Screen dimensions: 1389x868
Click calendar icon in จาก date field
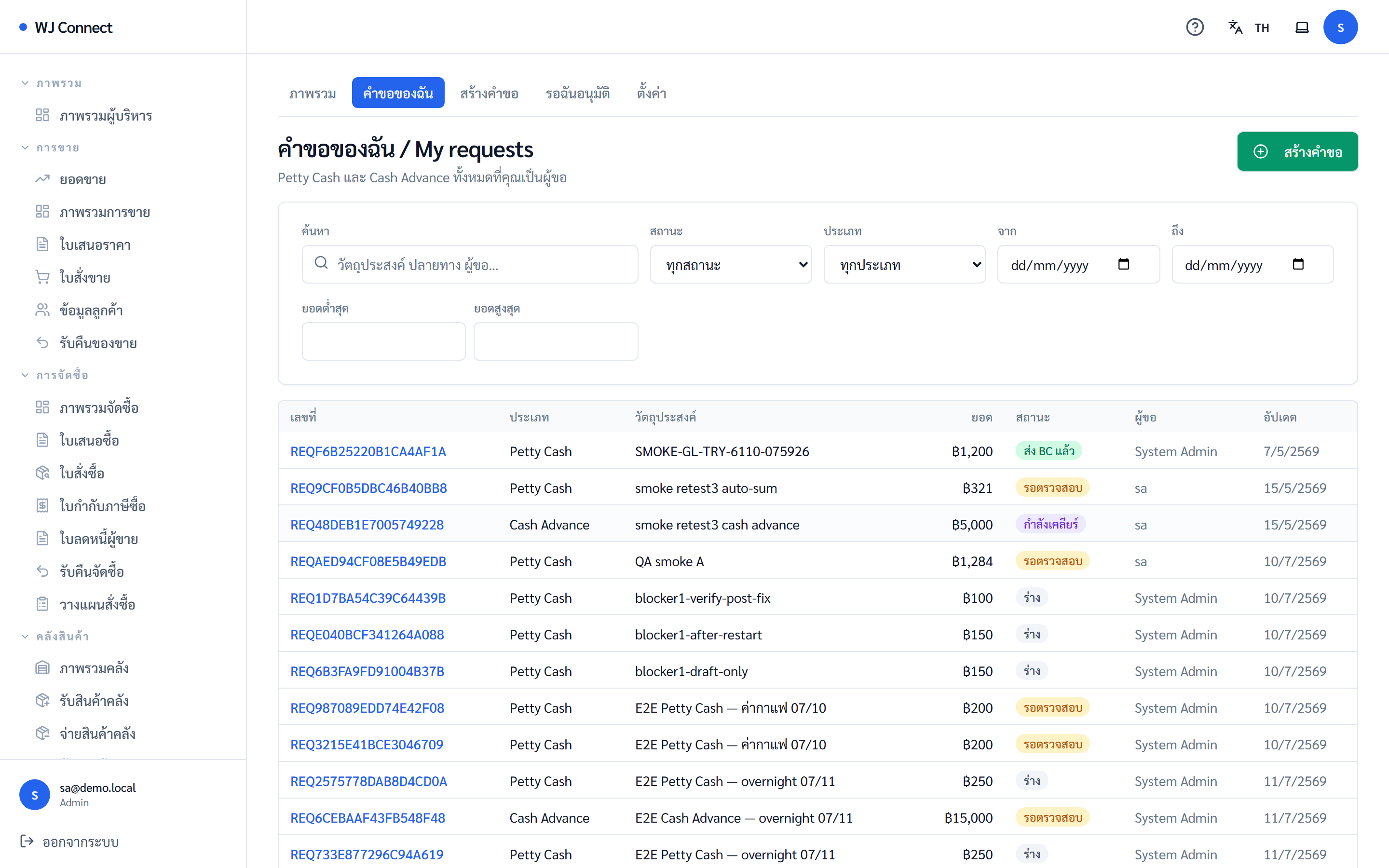(x=1123, y=264)
